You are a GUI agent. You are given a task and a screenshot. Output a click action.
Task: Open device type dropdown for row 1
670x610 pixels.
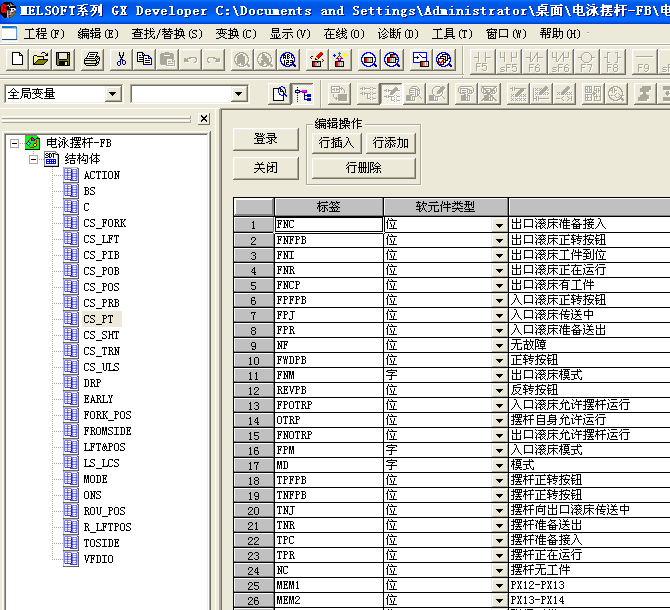499,225
